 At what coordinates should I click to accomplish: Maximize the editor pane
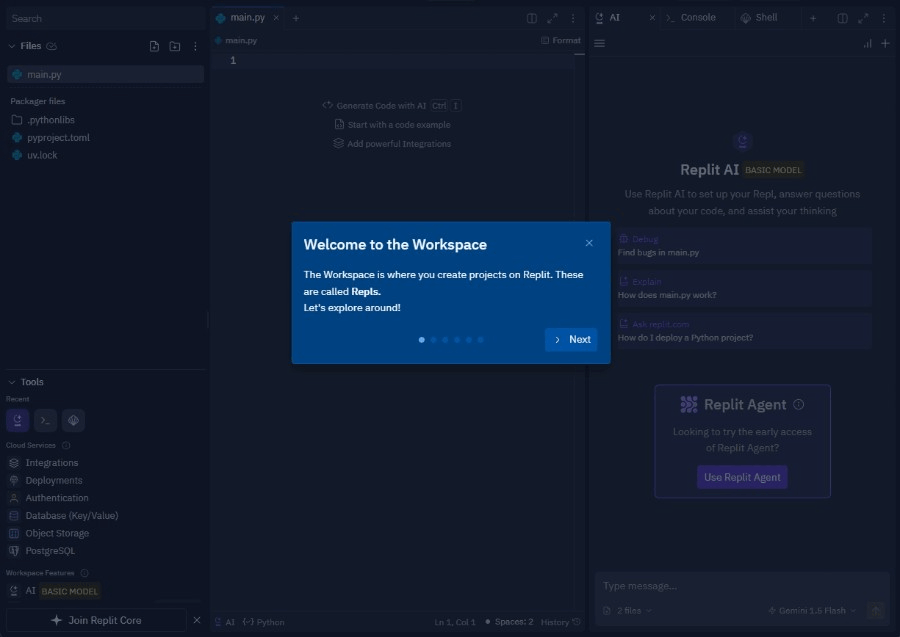pyautogui.click(x=552, y=18)
